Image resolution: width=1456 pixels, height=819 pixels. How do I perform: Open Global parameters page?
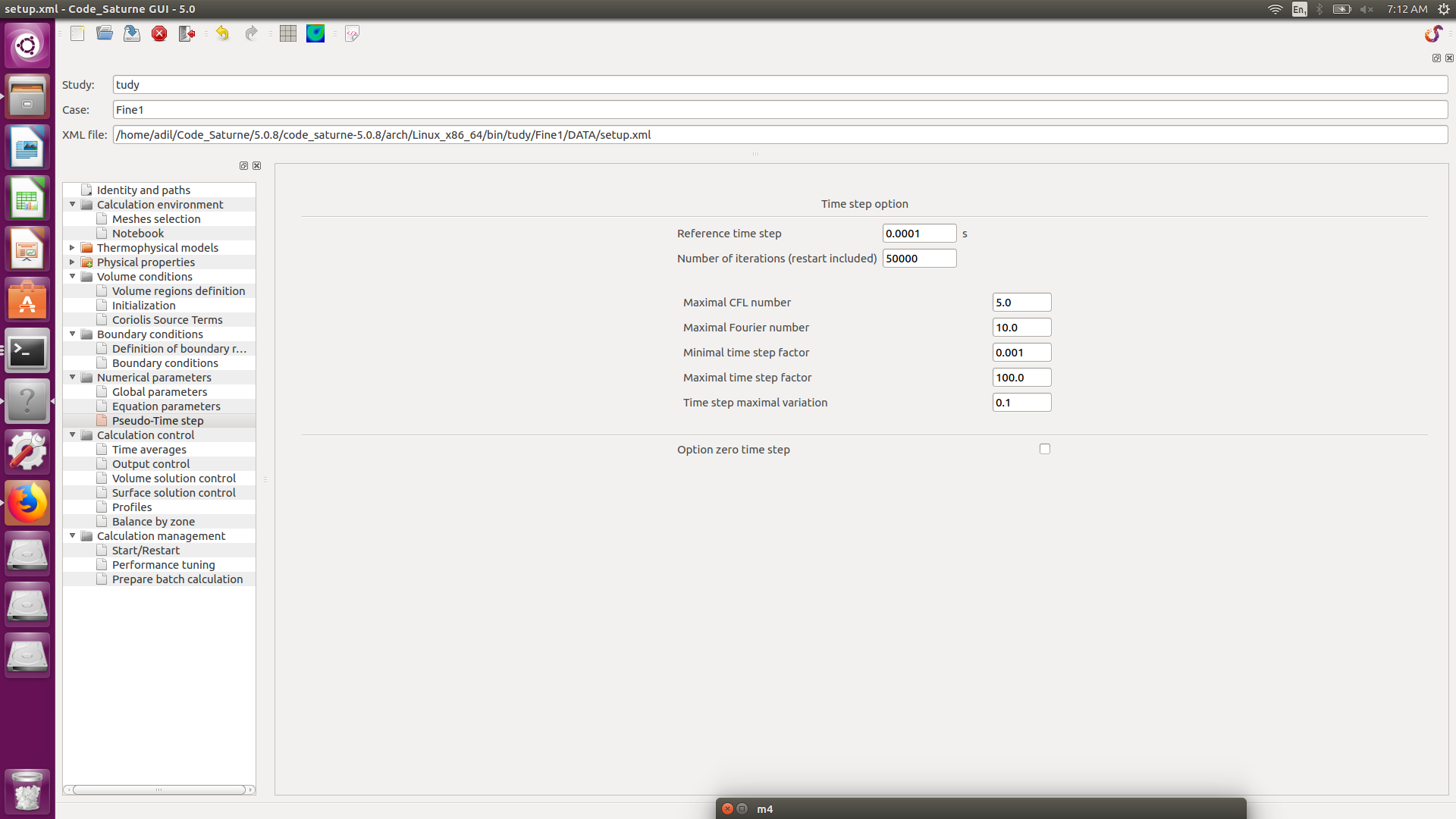point(159,392)
